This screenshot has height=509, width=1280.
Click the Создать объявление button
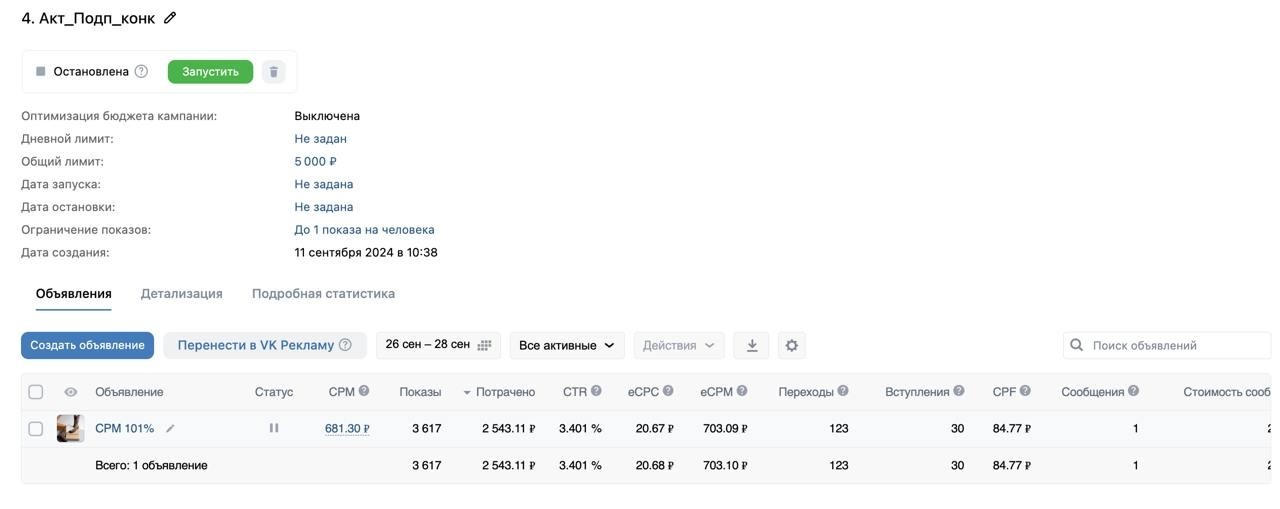point(87,345)
